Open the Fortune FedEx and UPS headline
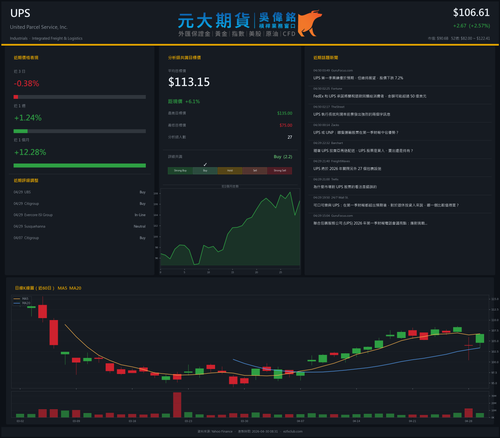Viewport: 500px width, 438px height. coord(369,96)
